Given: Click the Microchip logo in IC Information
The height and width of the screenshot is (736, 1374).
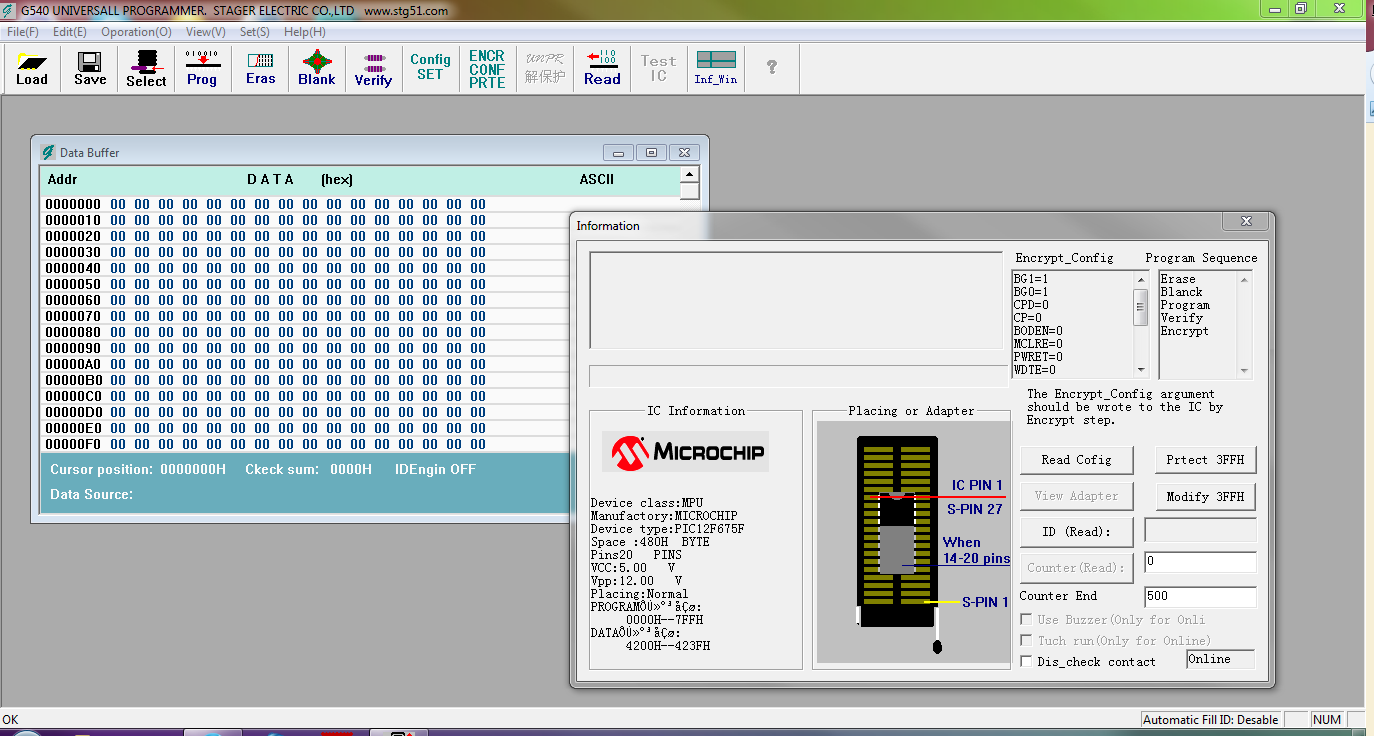Looking at the screenshot, I should pos(685,452).
